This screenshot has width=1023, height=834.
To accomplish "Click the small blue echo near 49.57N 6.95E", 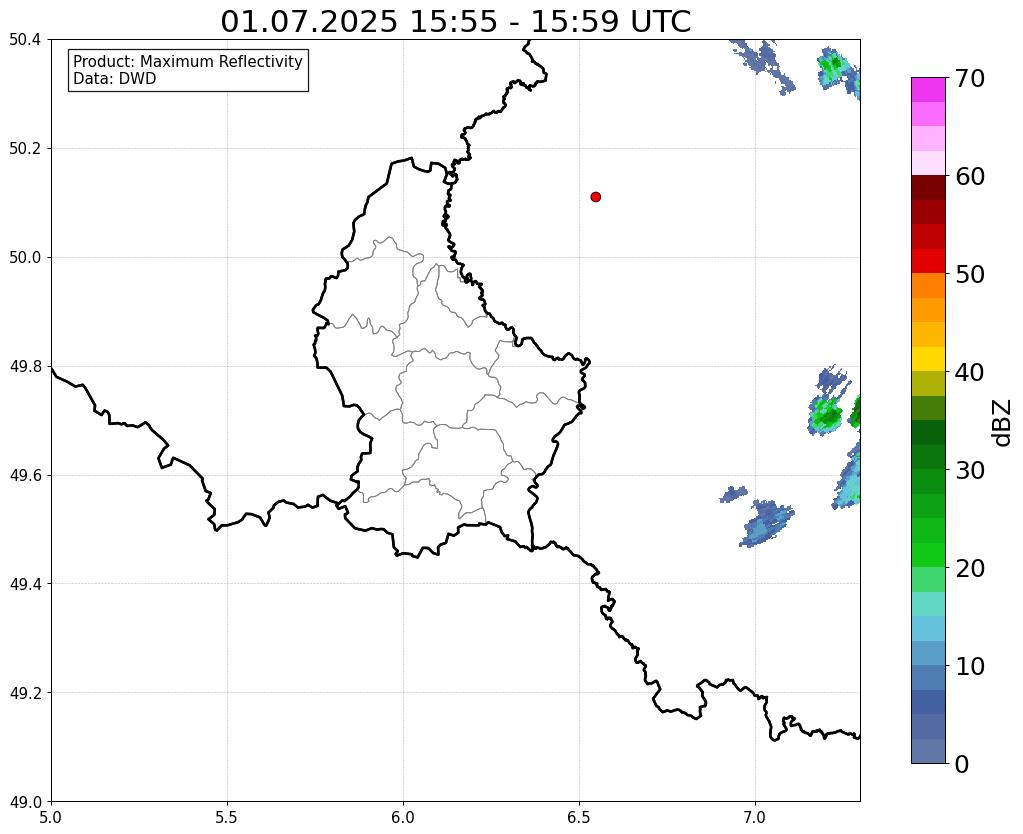I will [734, 493].
